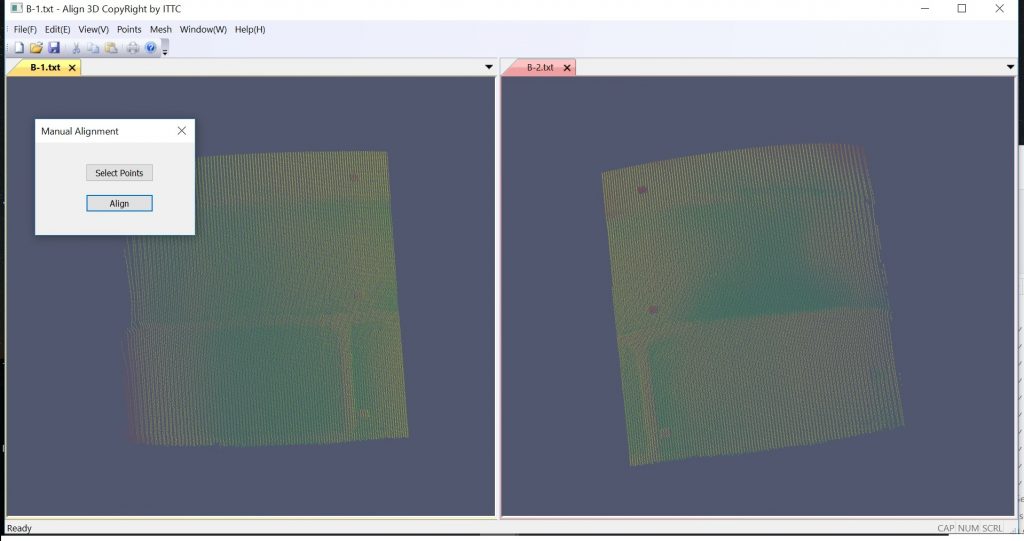The image size is (1024, 541).
Task: Click the Align 3D app title icon
Action: 16,8
